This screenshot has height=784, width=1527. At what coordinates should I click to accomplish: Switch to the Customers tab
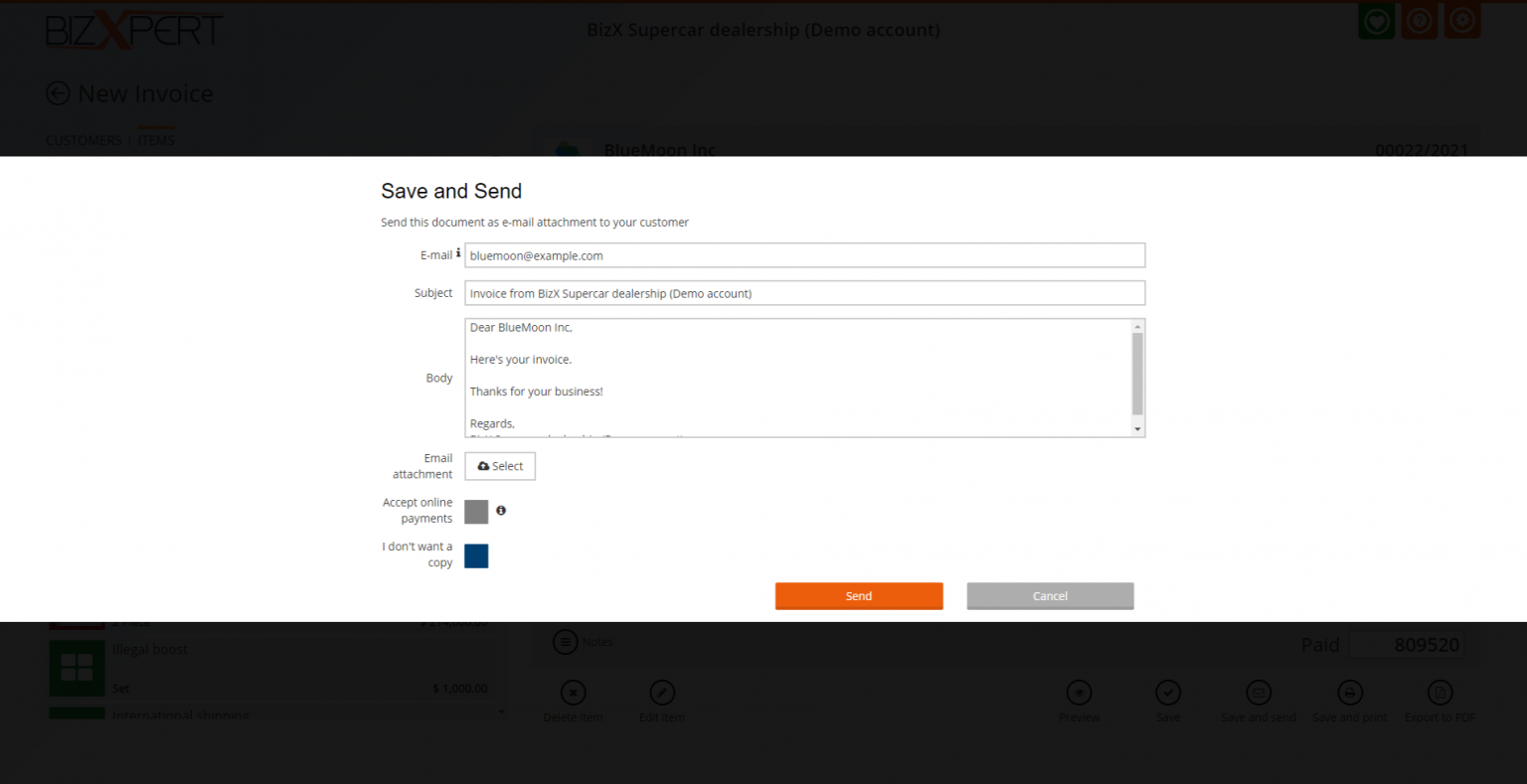click(x=84, y=141)
